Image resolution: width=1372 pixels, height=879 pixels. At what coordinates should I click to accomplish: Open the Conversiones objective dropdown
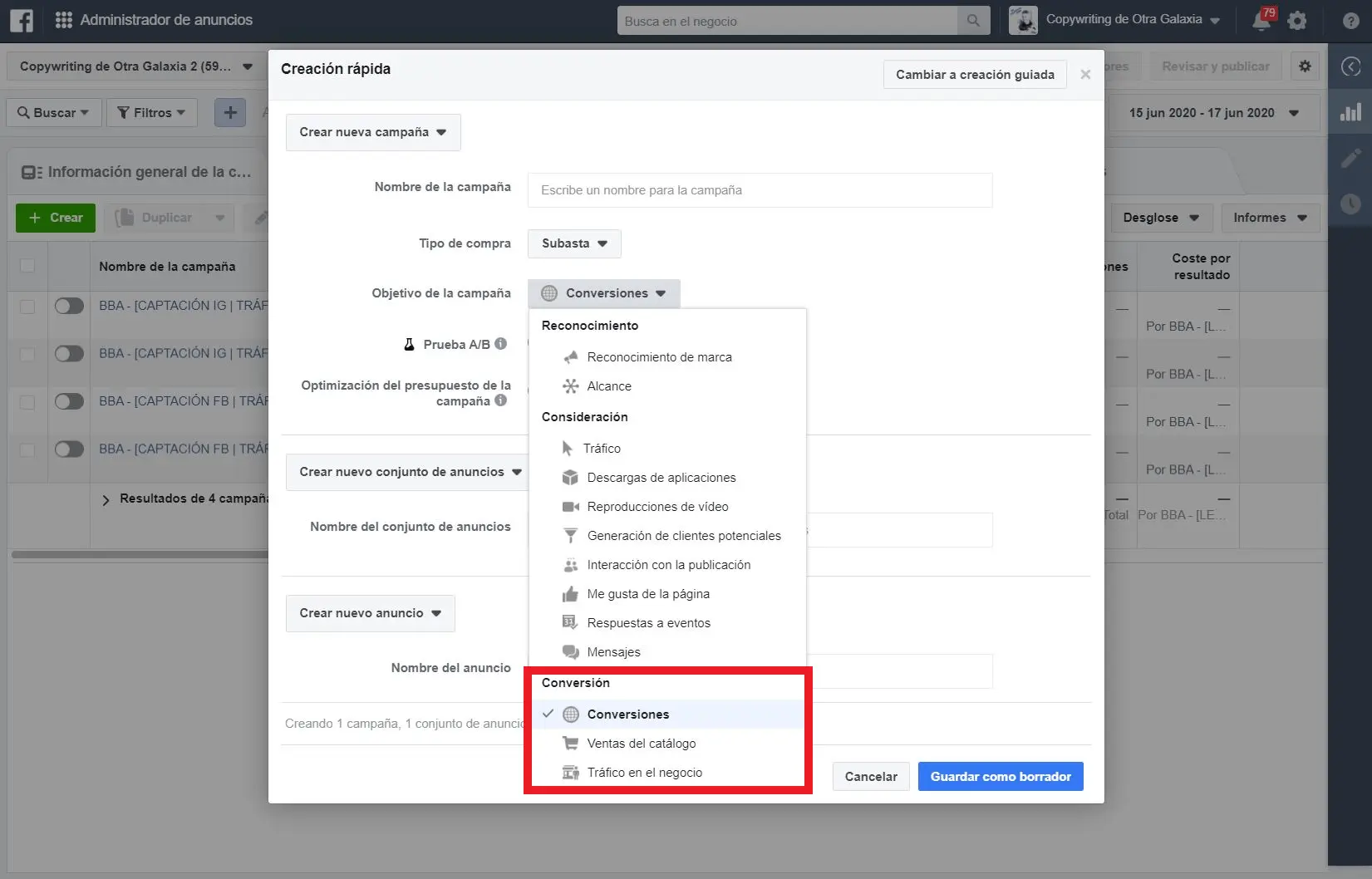604,293
